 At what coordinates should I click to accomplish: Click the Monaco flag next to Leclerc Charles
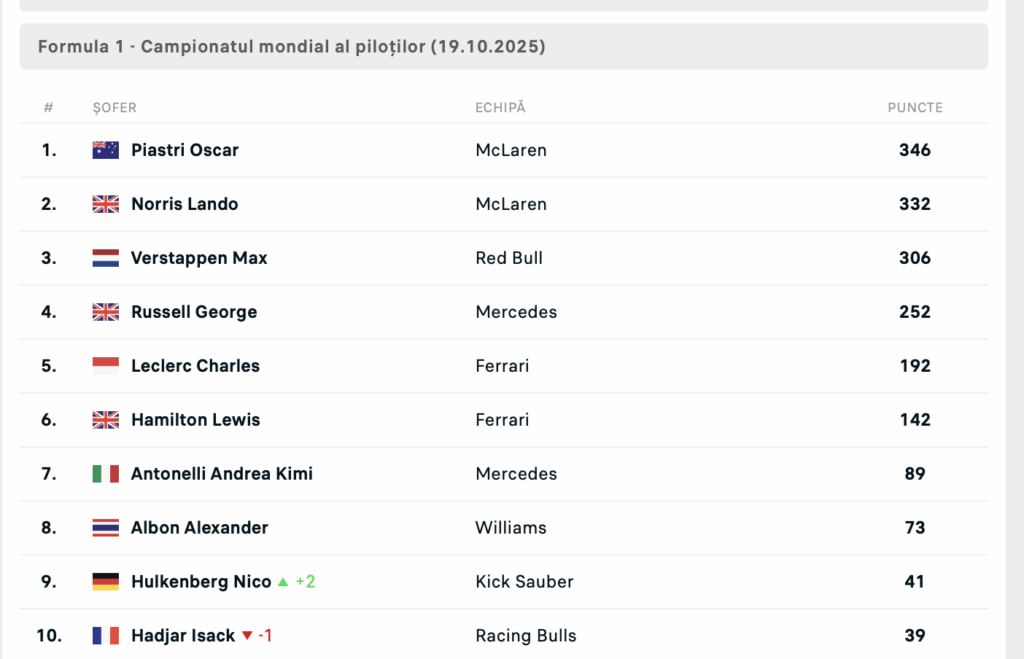[x=105, y=366]
